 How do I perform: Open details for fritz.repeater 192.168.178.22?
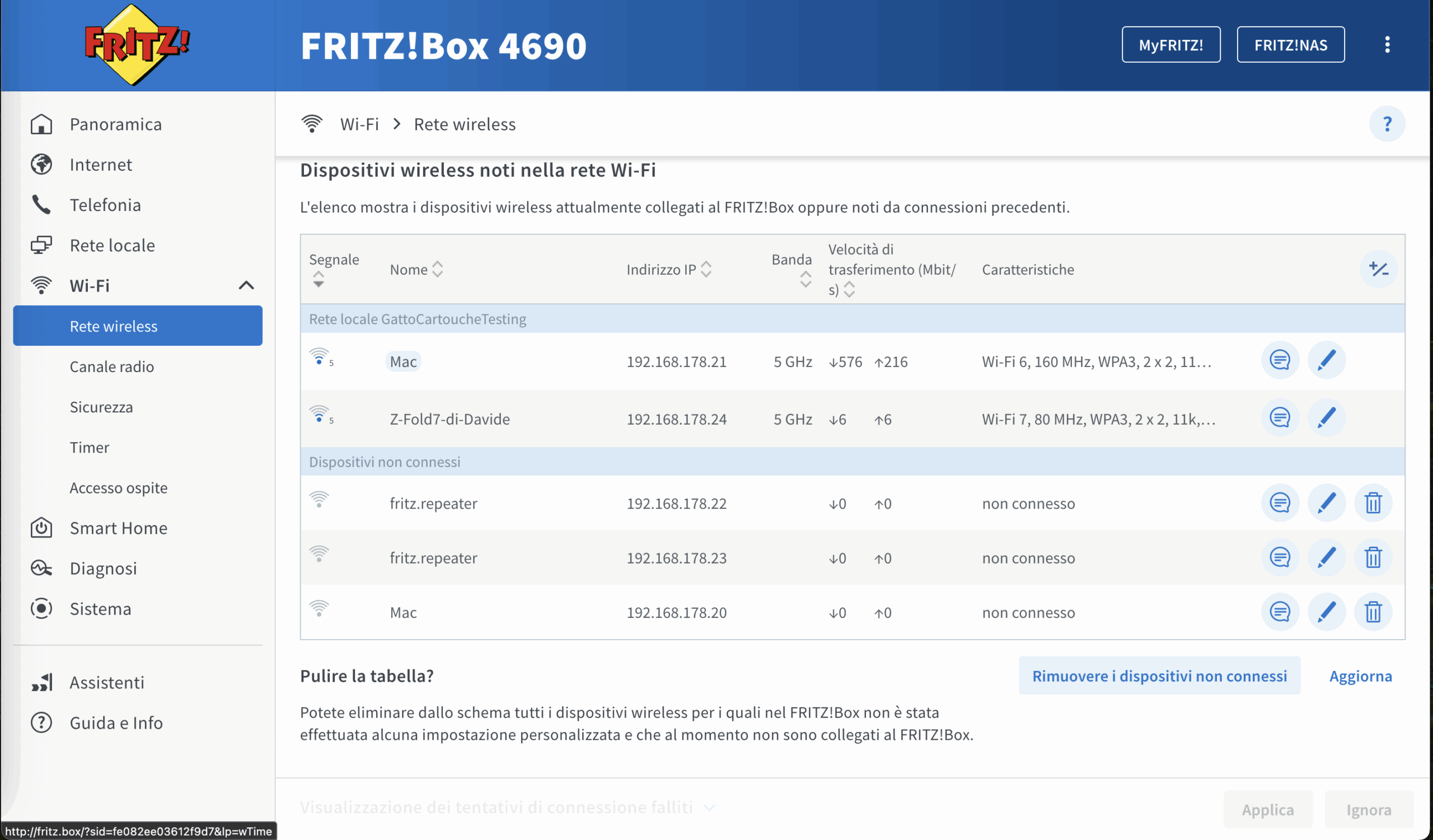click(x=1280, y=503)
